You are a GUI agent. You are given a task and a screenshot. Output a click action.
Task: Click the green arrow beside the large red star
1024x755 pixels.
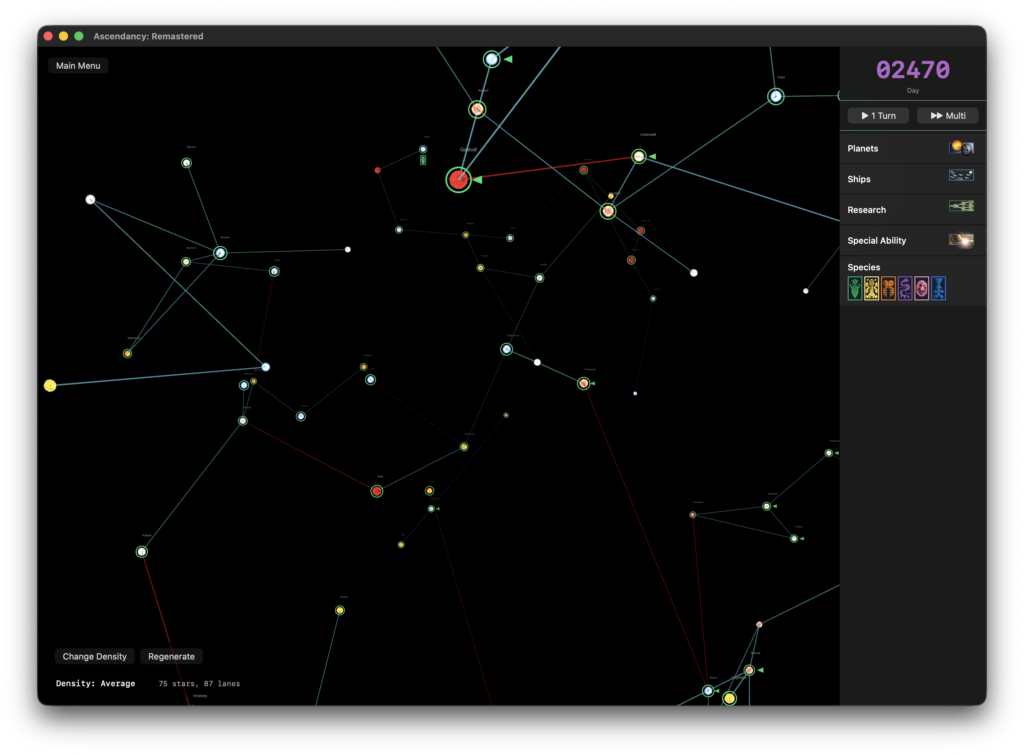477,180
